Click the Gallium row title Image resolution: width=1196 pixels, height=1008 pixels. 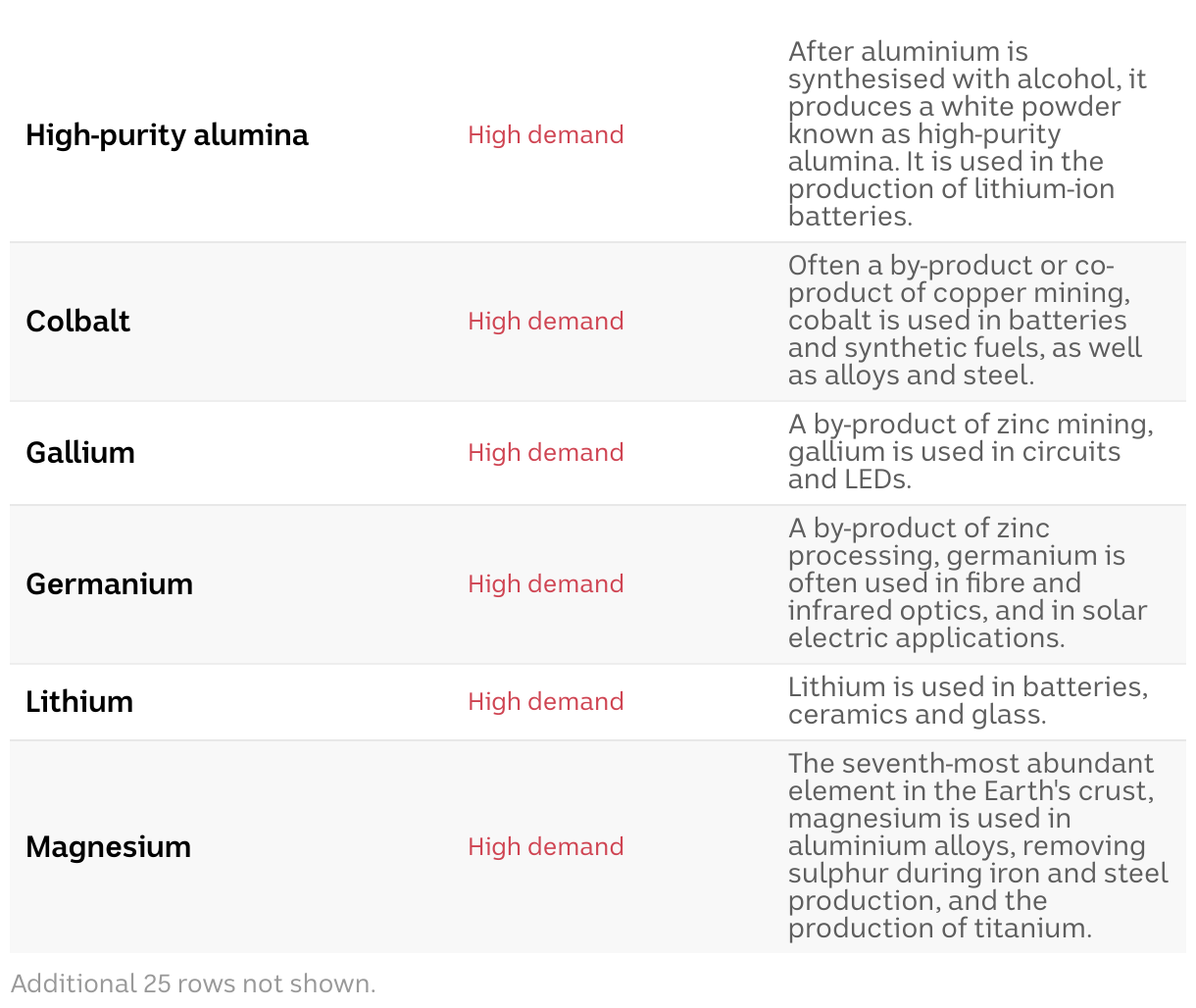(x=79, y=452)
